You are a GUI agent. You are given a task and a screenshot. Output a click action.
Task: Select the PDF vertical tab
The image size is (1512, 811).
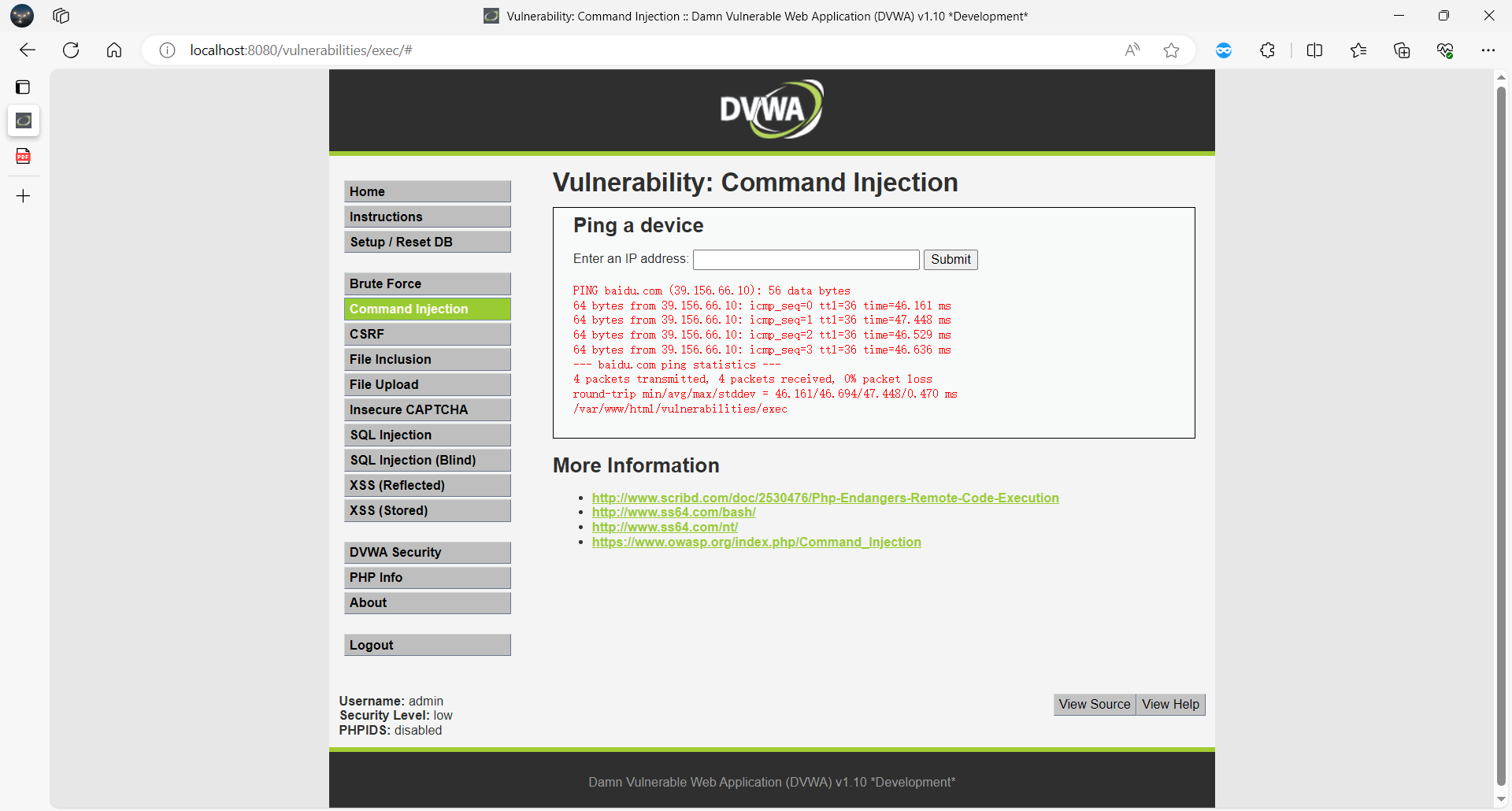click(23, 156)
